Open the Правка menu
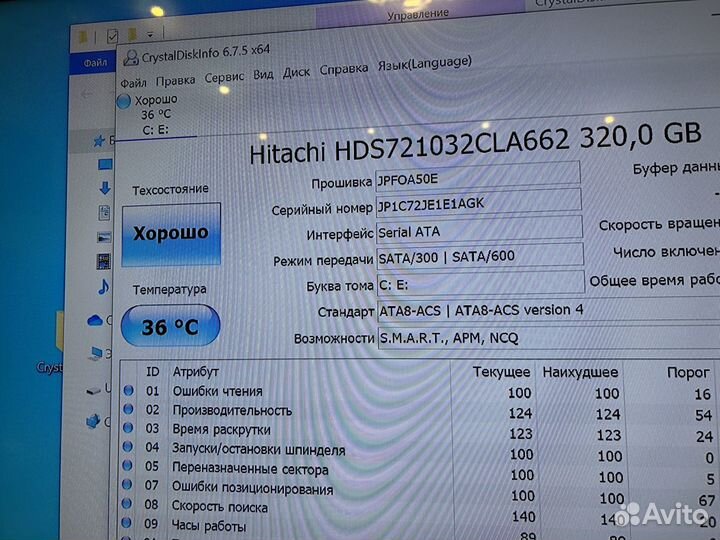Screen dimensions: 720x540 point(175,81)
